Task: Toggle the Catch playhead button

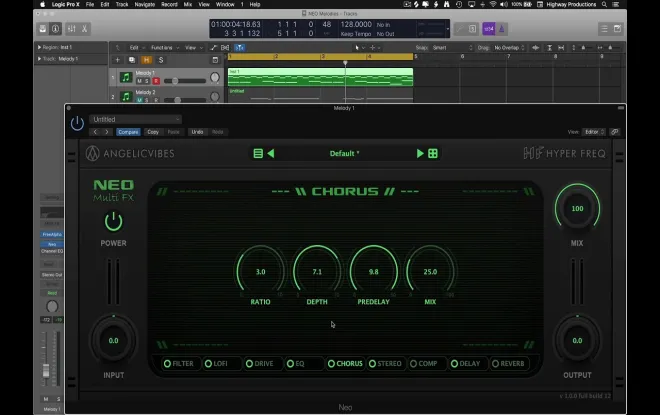Action: pos(240,48)
